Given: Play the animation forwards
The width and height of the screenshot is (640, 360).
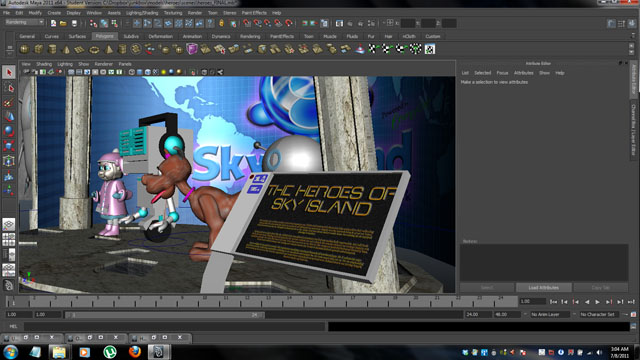Looking at the screenshot, I should 598,302.
